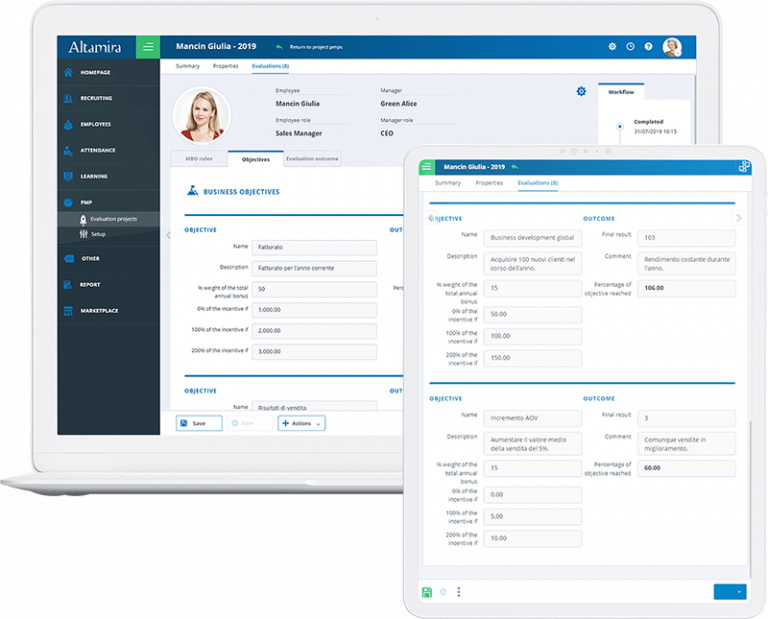
Task: Click Mancin Giulia's profile photo
Action: (x=201, y=116)
